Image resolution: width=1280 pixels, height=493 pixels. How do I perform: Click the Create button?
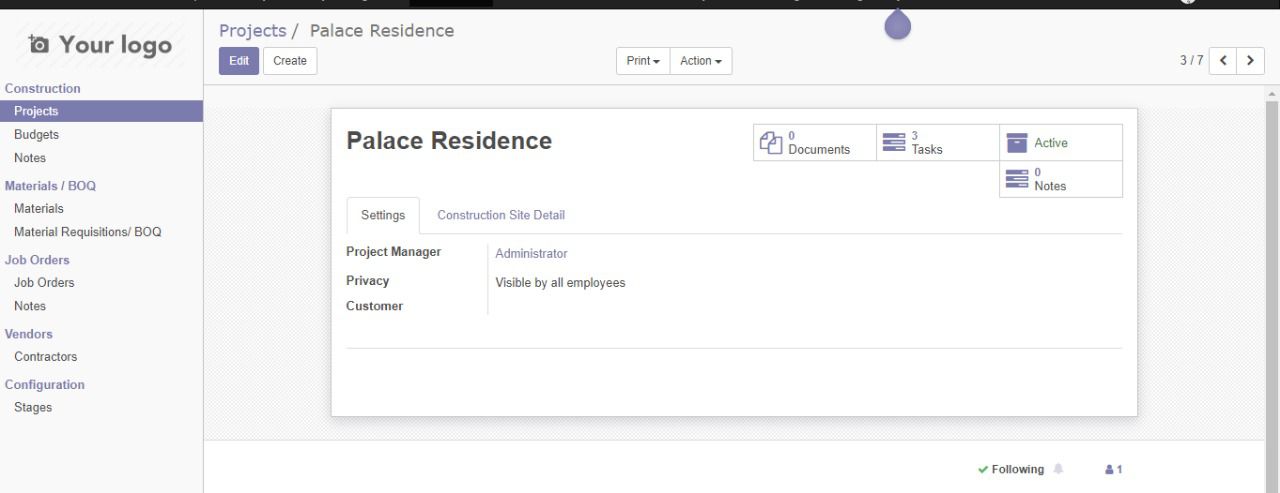[290, 61]
